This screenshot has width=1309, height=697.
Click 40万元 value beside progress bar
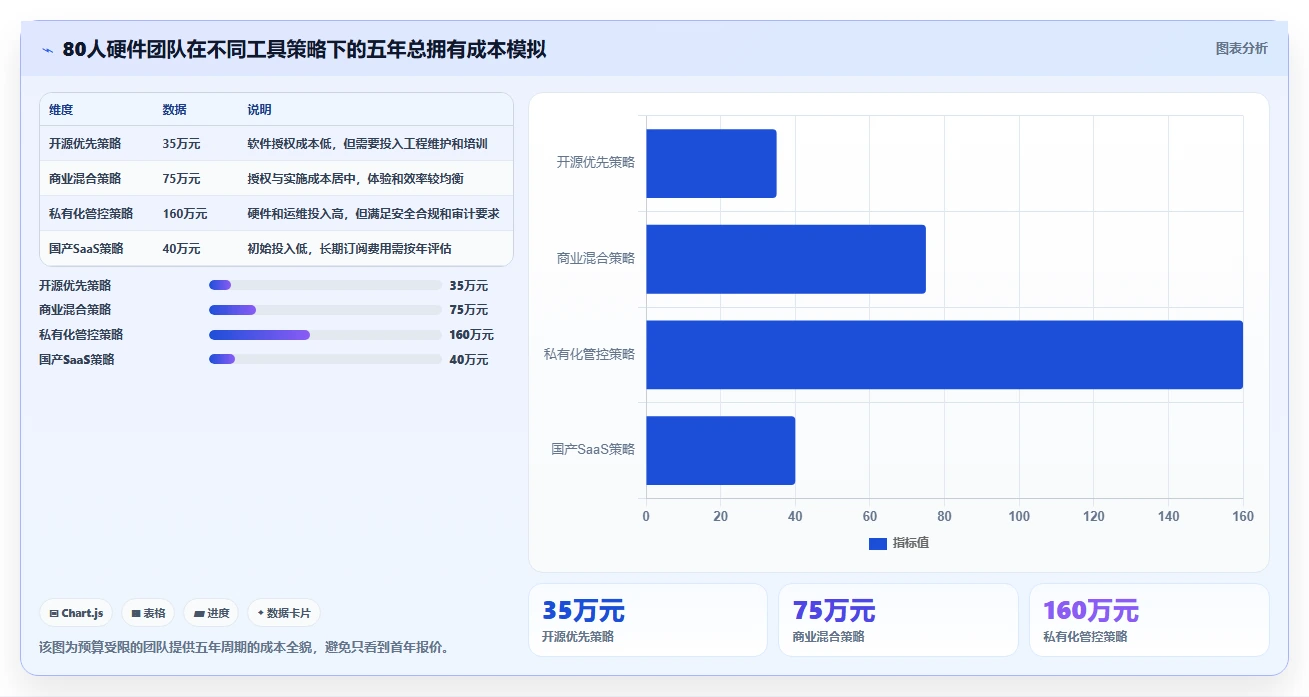click(469, 360)
